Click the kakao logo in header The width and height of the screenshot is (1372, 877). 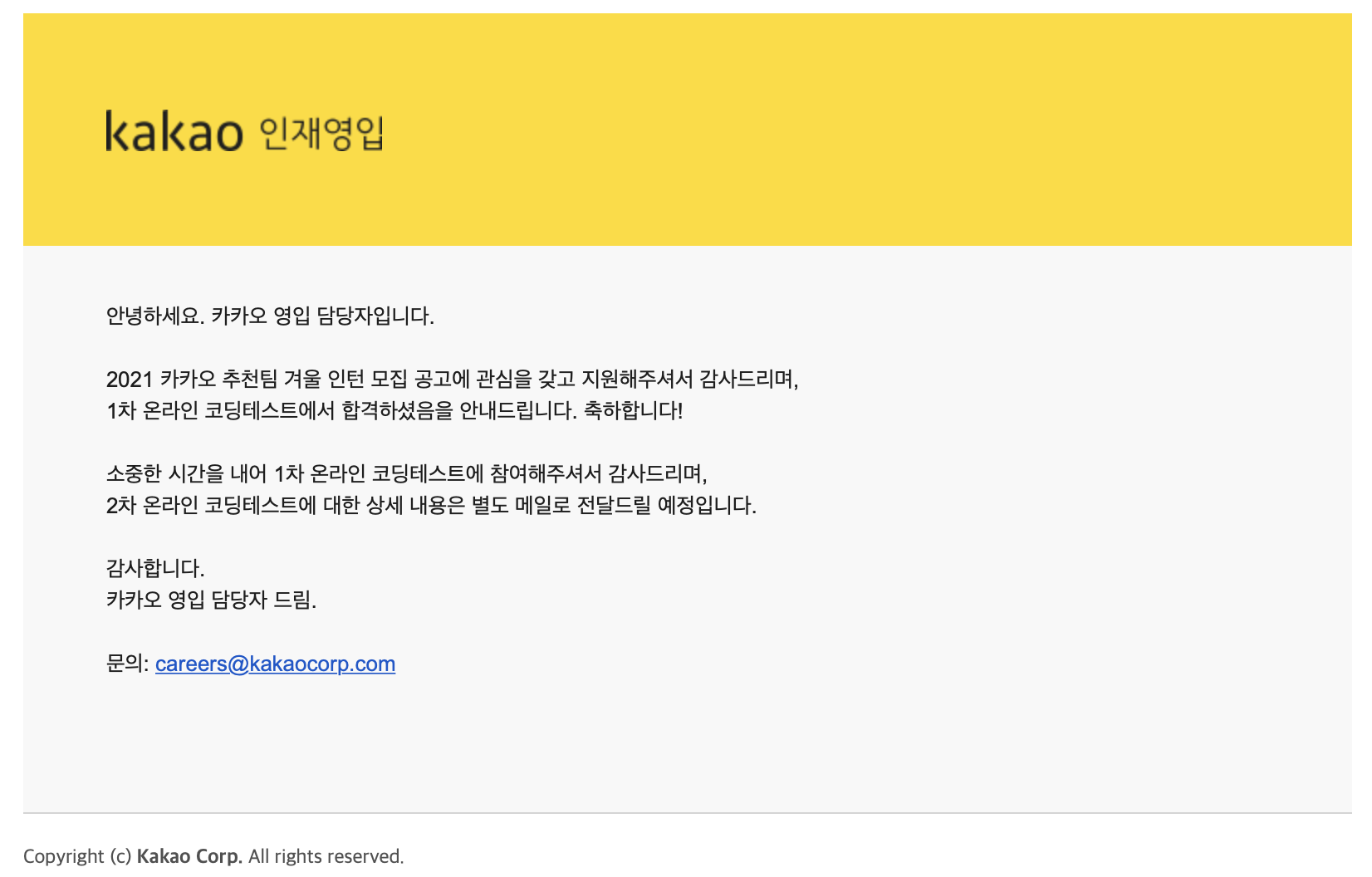(x=174, y=132)
